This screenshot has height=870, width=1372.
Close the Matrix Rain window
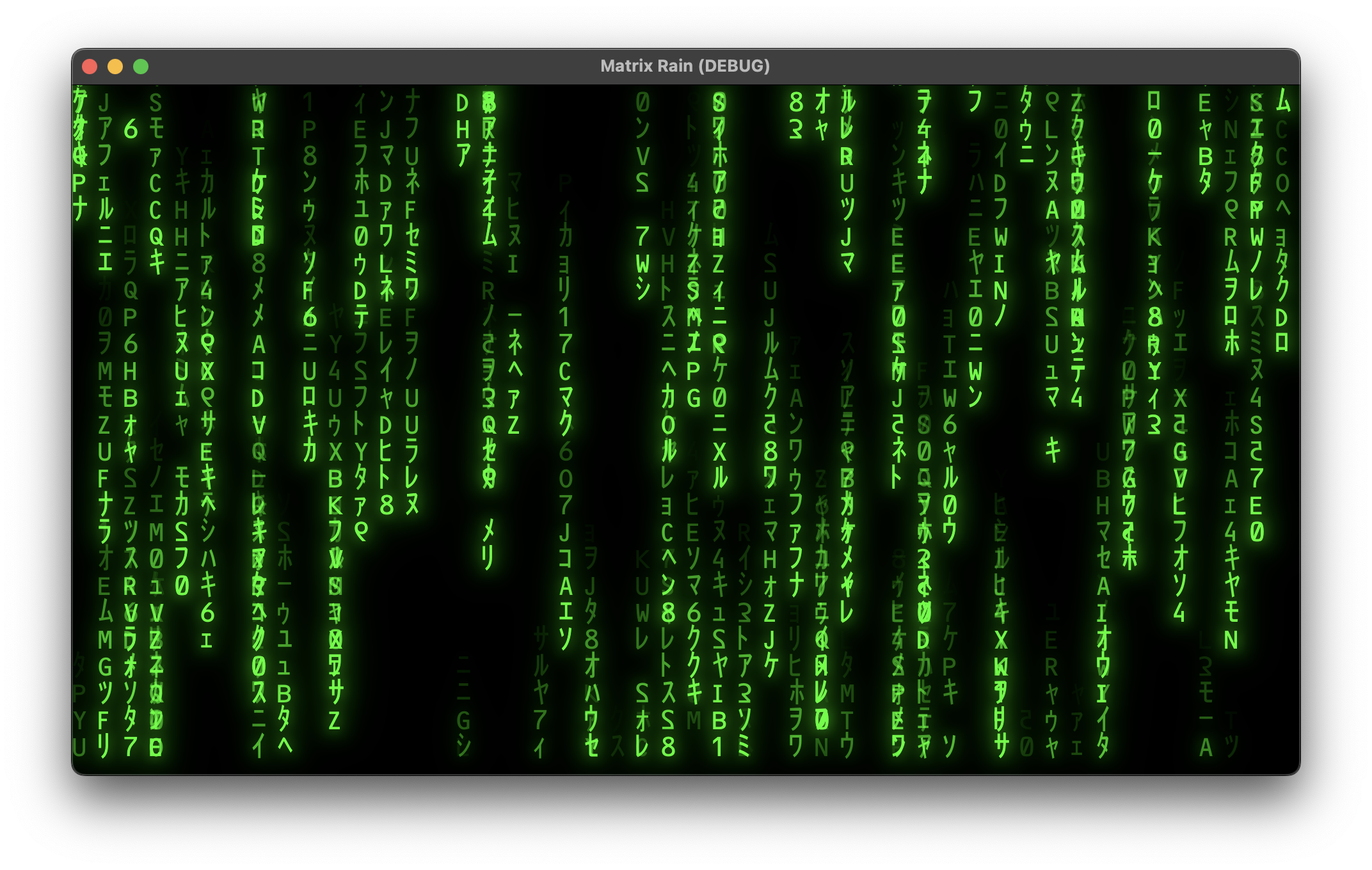coord(90,67)
